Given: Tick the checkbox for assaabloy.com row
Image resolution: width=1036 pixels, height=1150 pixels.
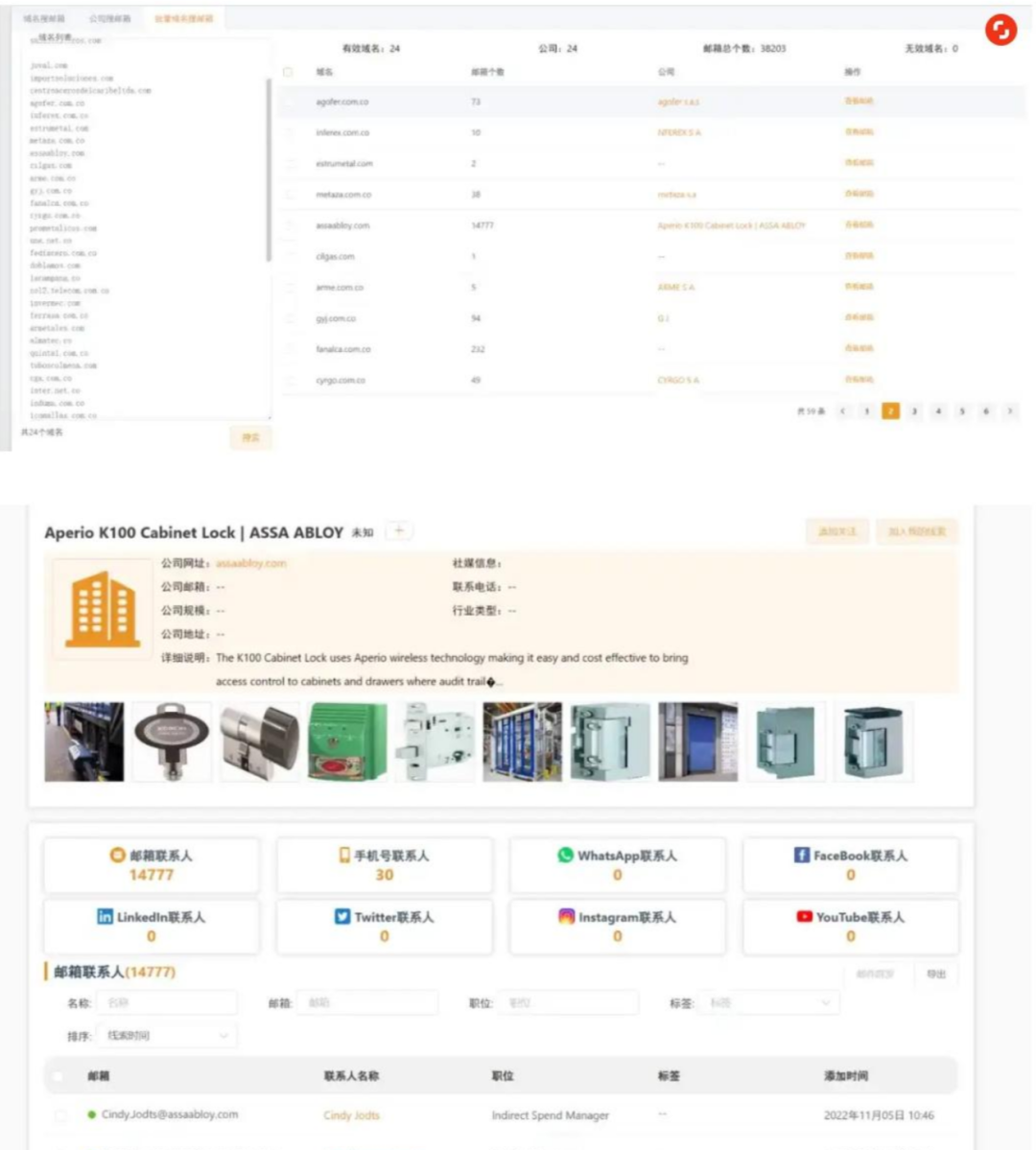Looking at the screenshot, I should tap(291, 225).
